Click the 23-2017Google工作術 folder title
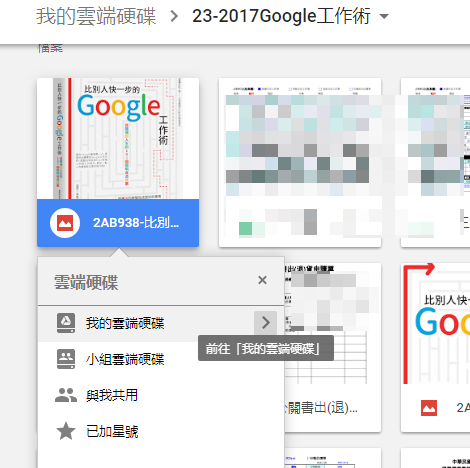Screen dimensions: 470x468 pyautogui.click(x=281, y=16)
